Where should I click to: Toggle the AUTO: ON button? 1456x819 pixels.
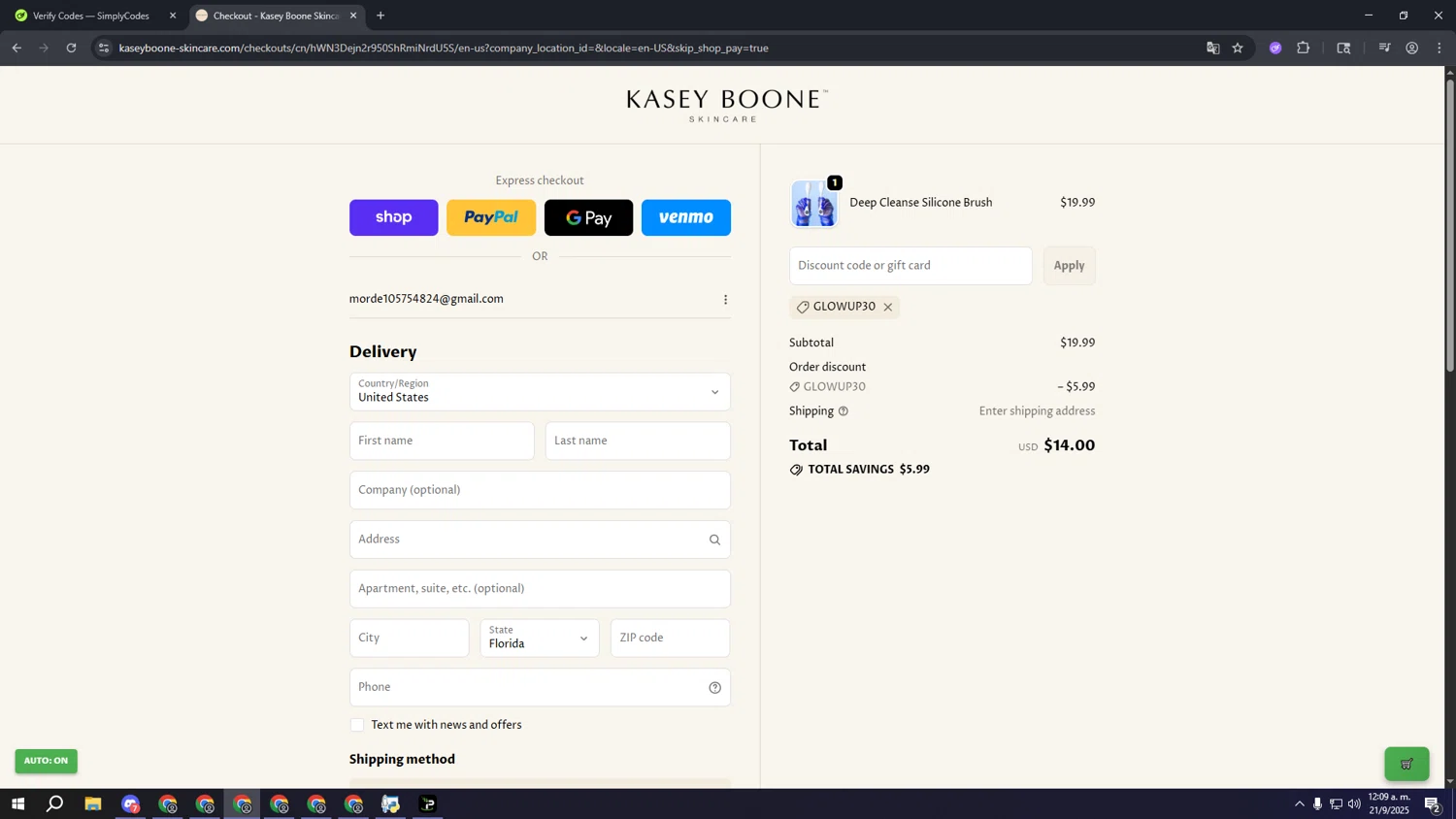tap(46, 761)
